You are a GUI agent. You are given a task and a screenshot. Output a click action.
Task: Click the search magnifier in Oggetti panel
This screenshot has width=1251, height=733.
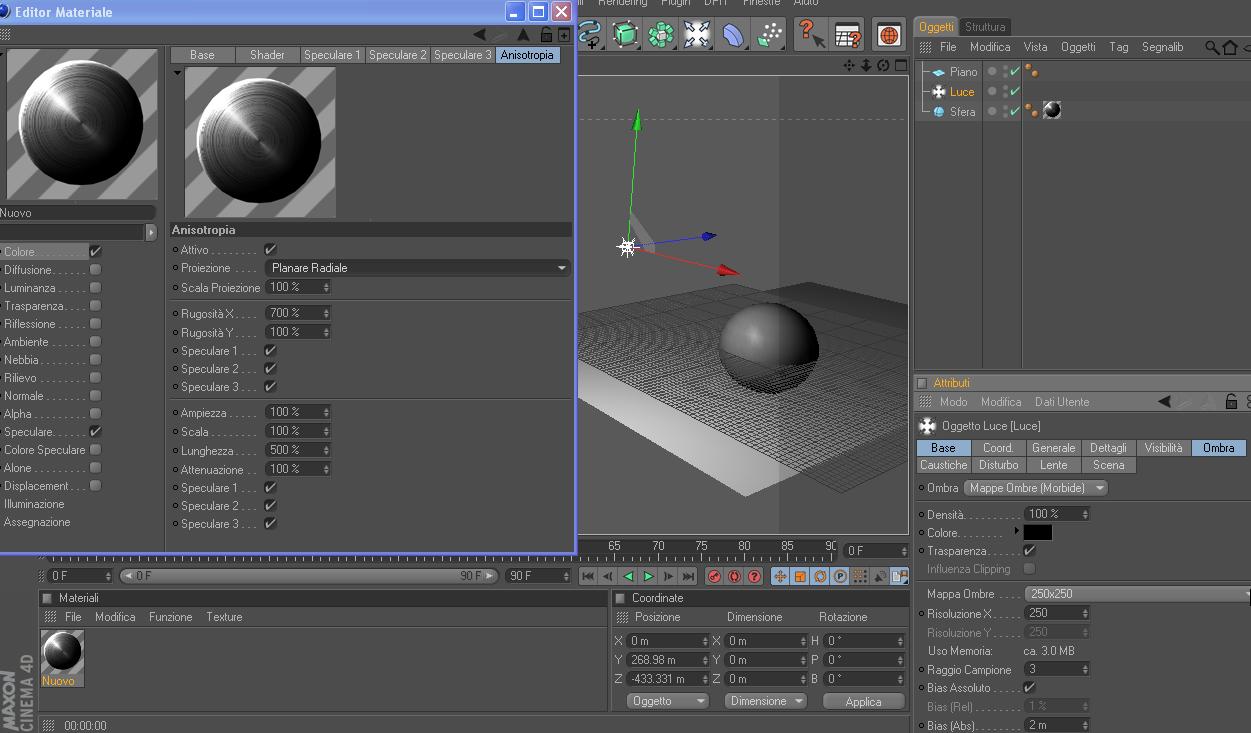[1212, 47]
